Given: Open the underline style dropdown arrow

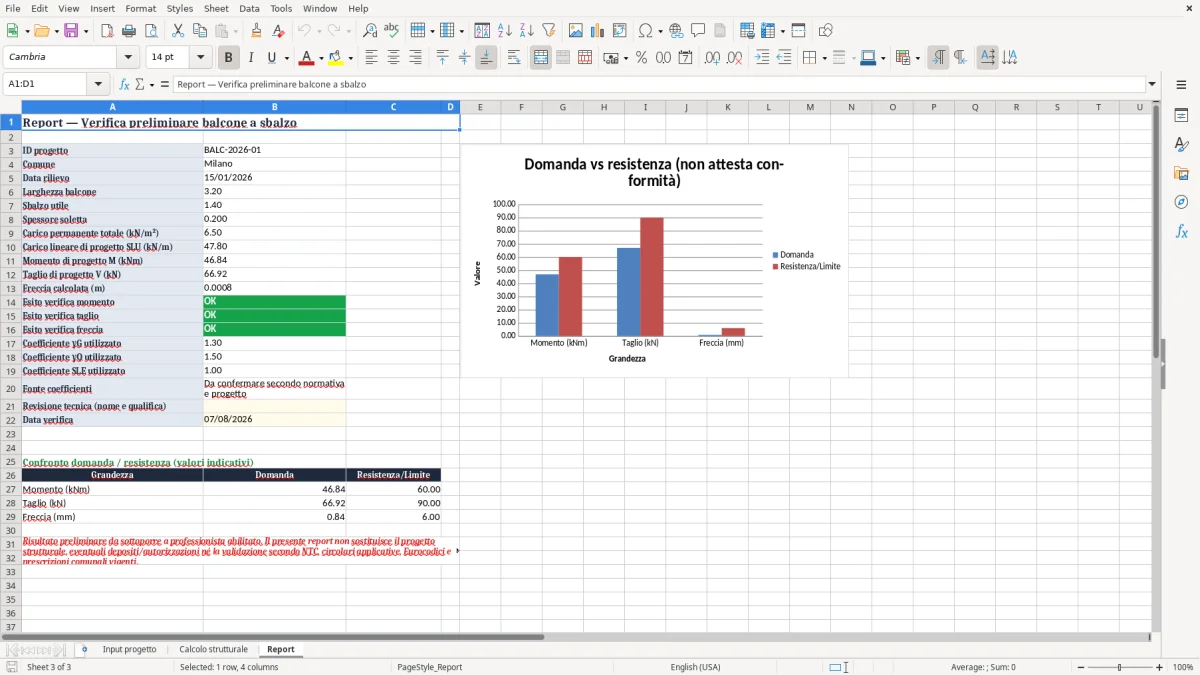Looking at the screenshot, I should click(286, 58).
